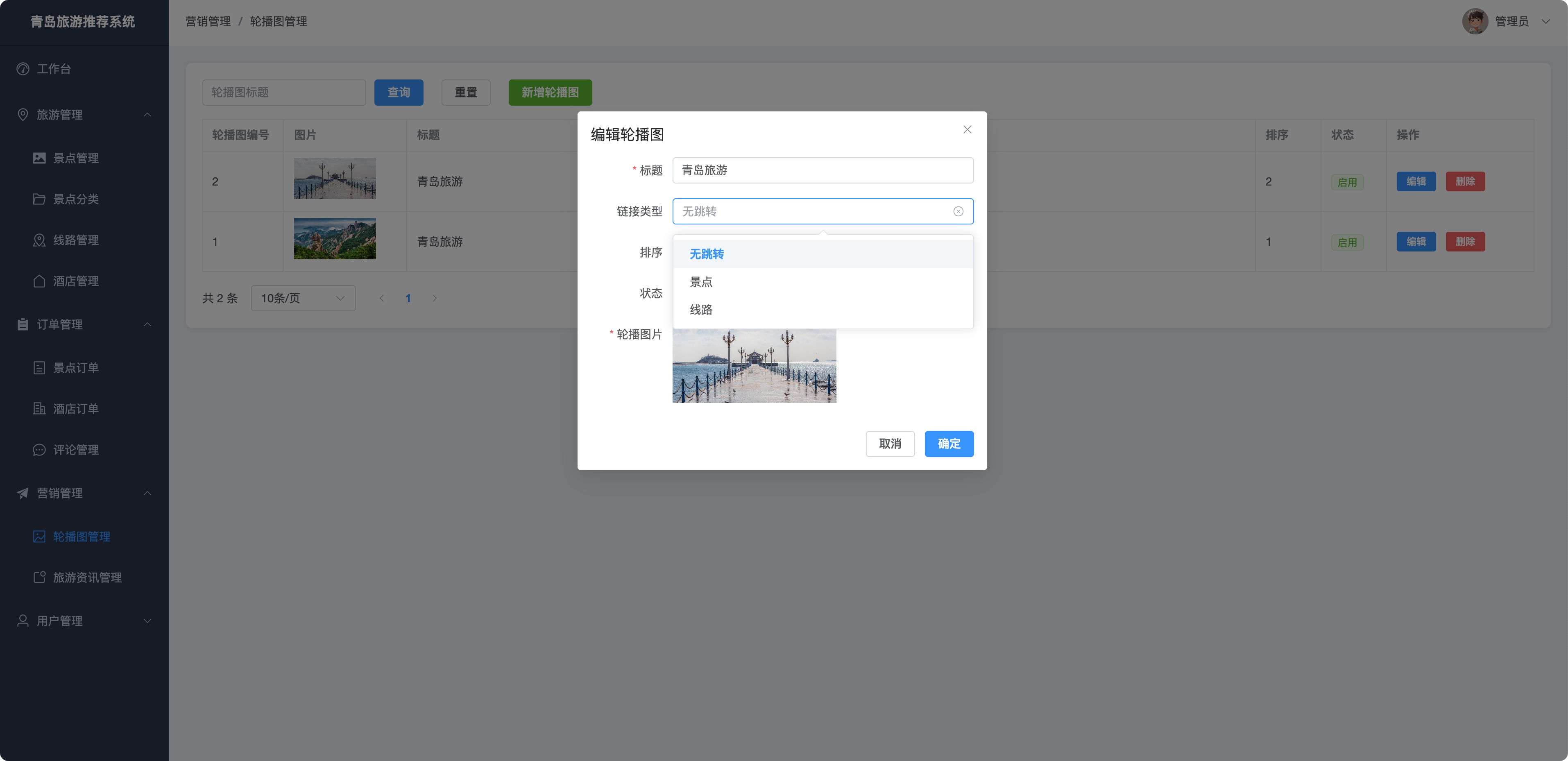Viewport: 1568px width, 761px height.
Task: Click the 重置 reset button
Action: (466, 93)
